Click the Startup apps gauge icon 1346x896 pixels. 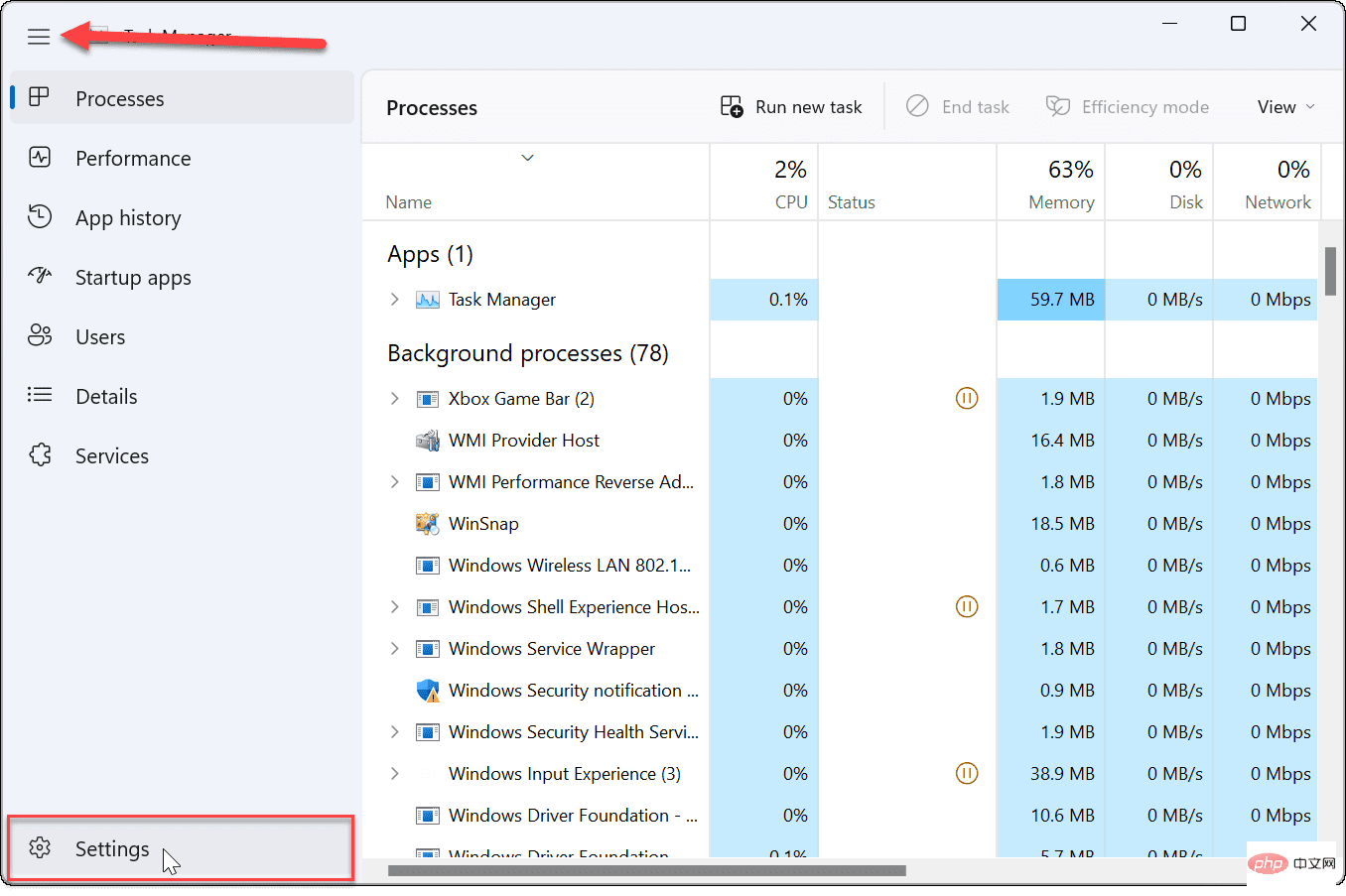[40, 276]
